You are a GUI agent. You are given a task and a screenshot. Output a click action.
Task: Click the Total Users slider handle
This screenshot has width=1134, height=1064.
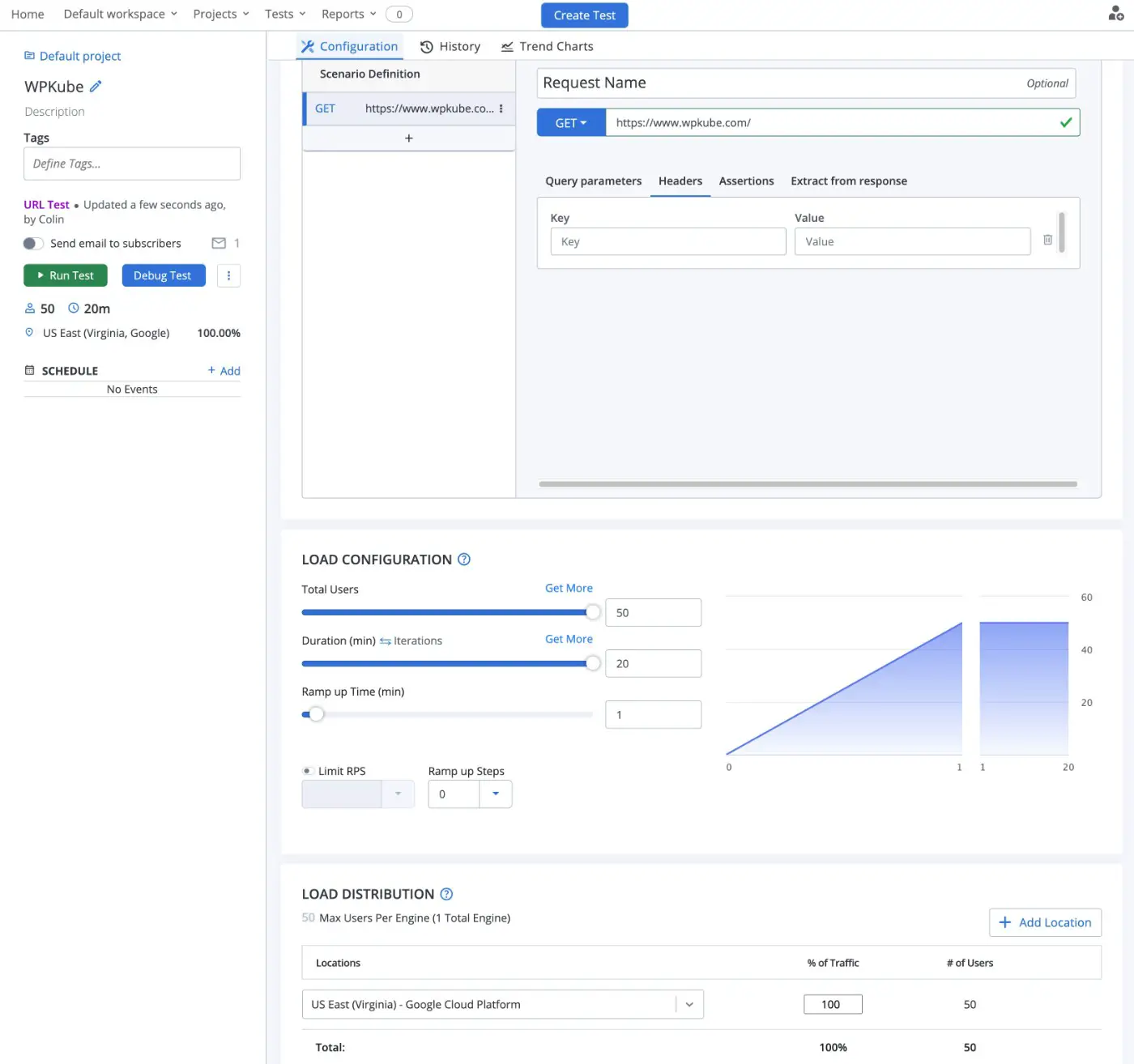[x=593, y=612]
